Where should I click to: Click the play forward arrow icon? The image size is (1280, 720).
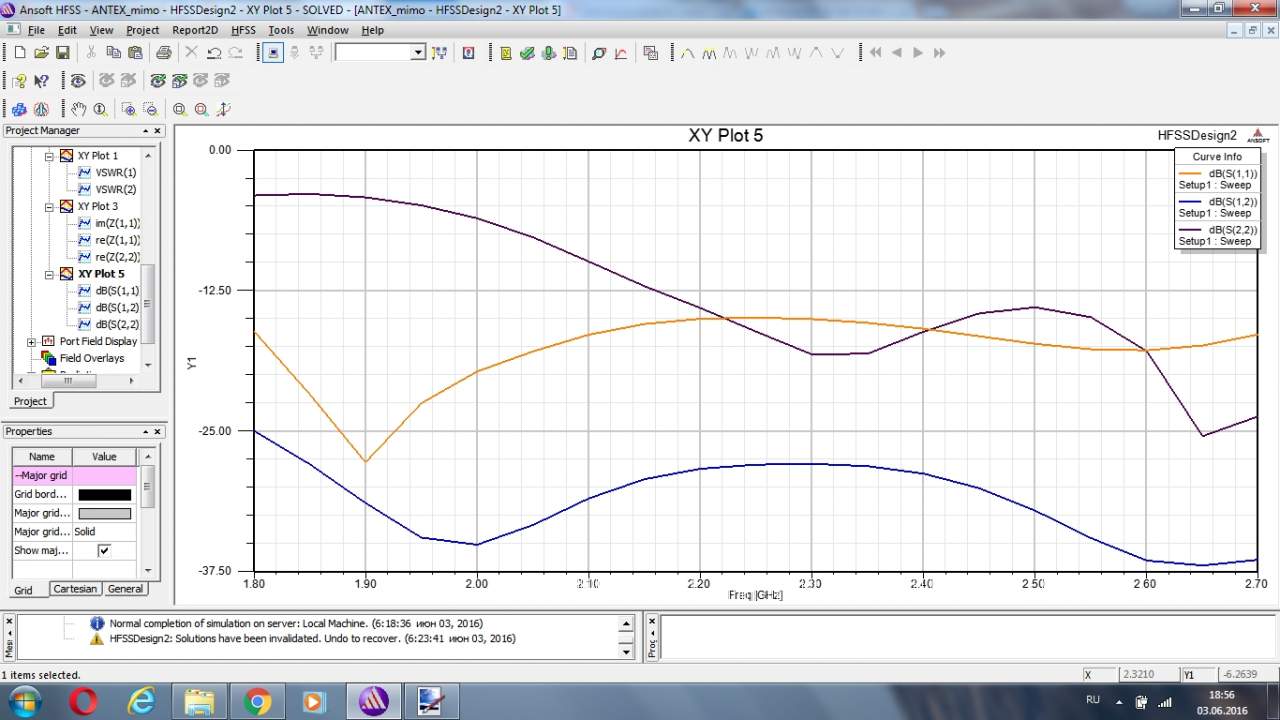[917, 53]
